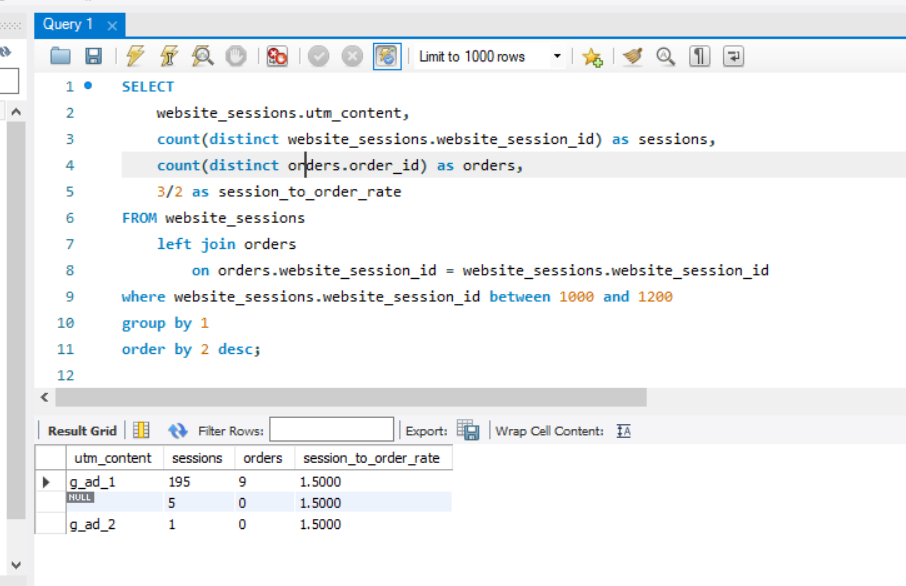Refresh results with blue arrows icon
Viewport: 906px width, 586px height.
[x=177, y=431]
